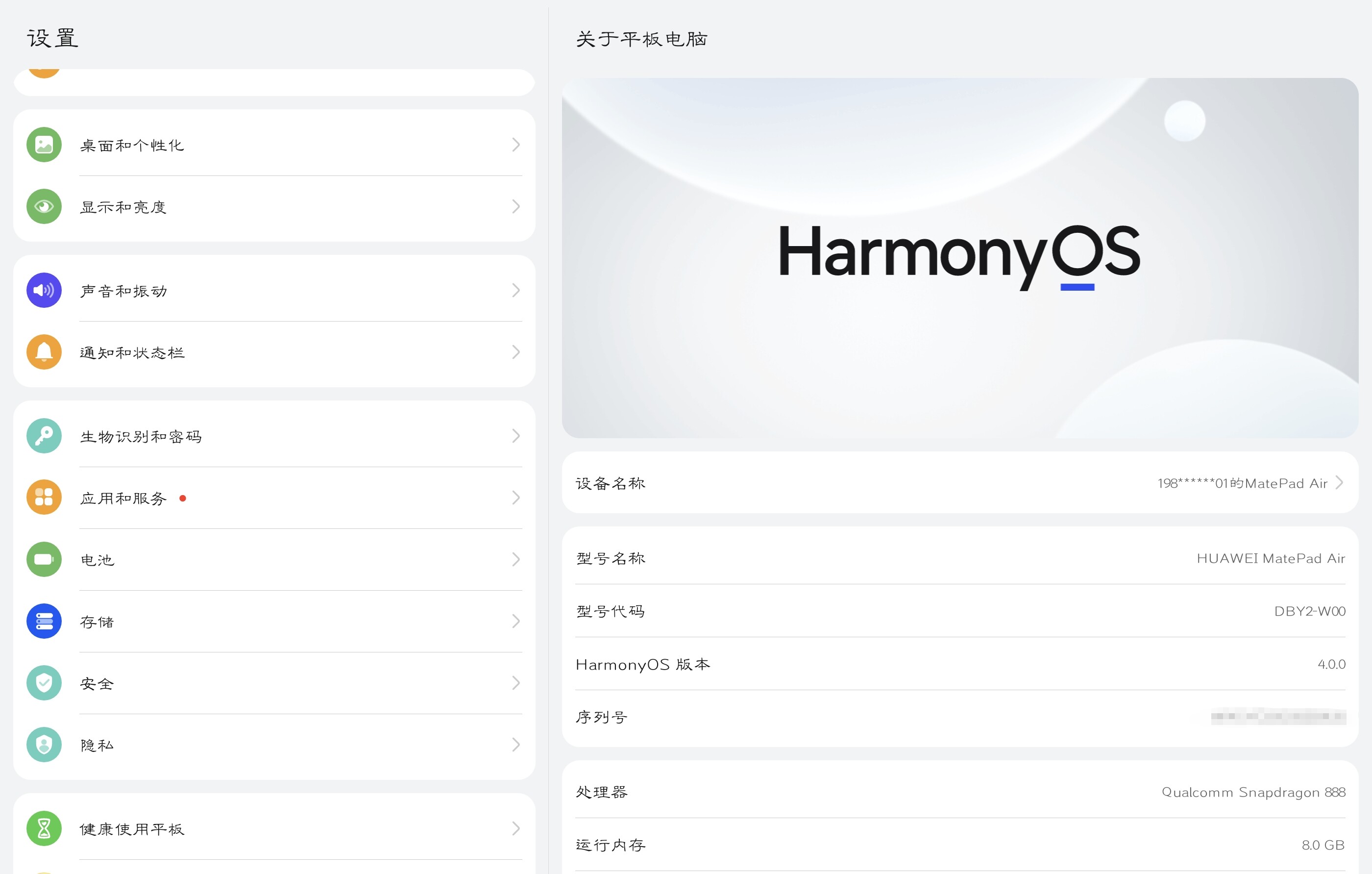Open 通知和状态栏 settings

132,352
